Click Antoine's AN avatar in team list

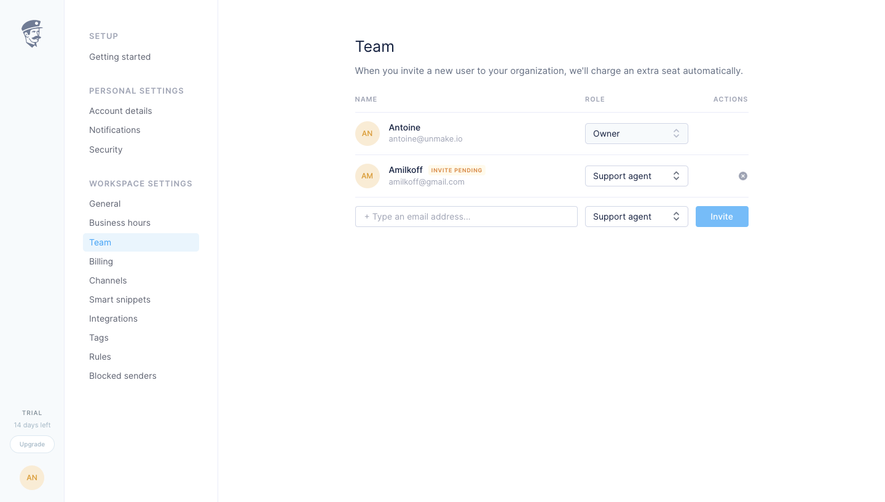click(367, 134)
